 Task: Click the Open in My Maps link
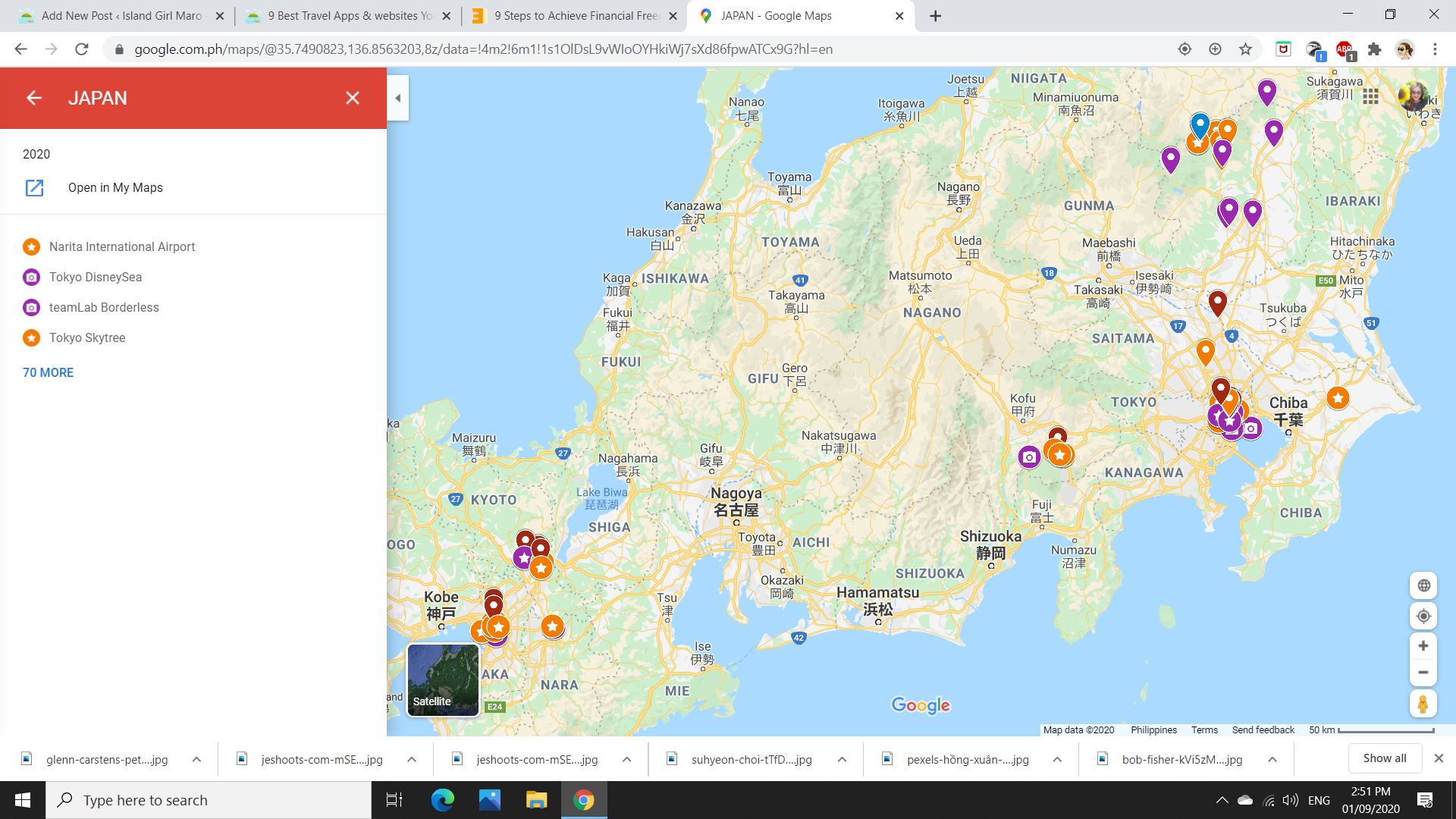point(115,187)
